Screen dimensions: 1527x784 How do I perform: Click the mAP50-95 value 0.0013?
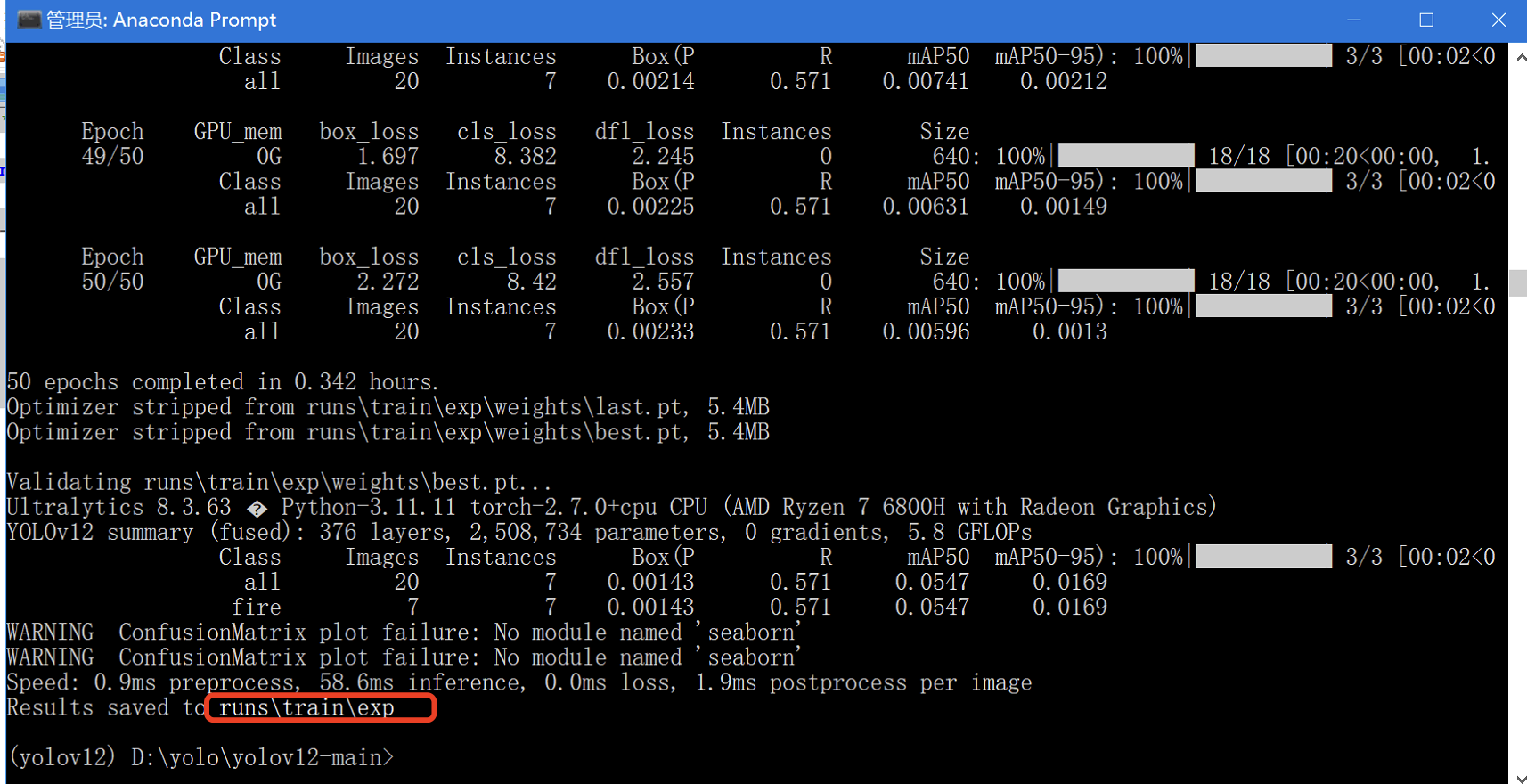click(x=1070, y=331)
